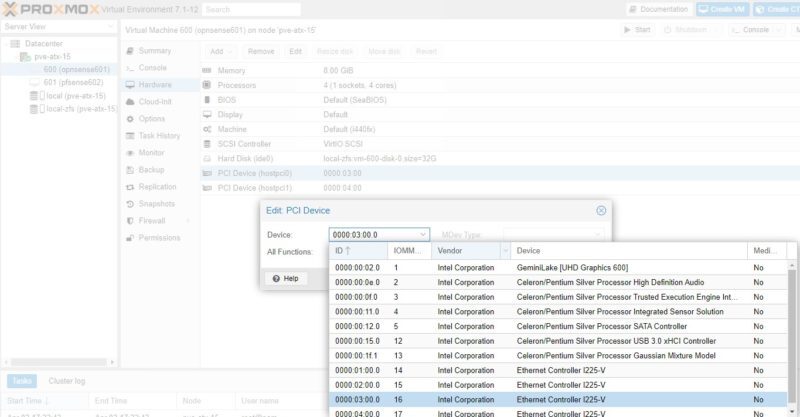Choose the High Definition Audio device
800x417 pixels.
tap(558, 282)
